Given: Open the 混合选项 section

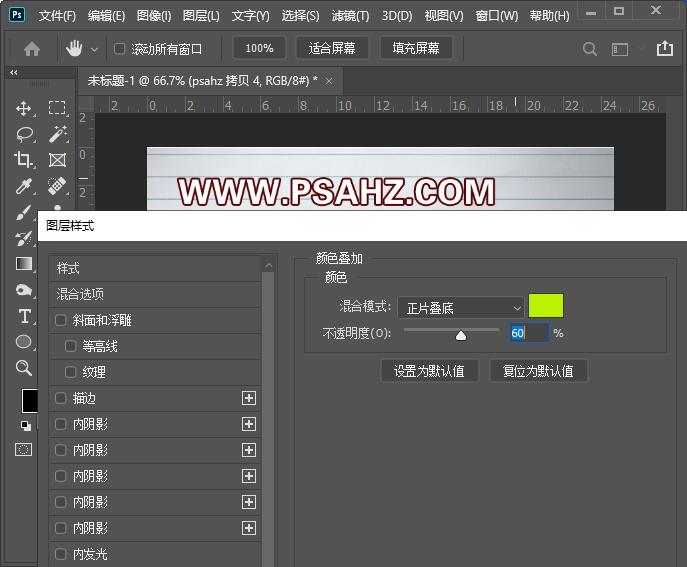Looking at the screenshot, I should click(155, 294).
